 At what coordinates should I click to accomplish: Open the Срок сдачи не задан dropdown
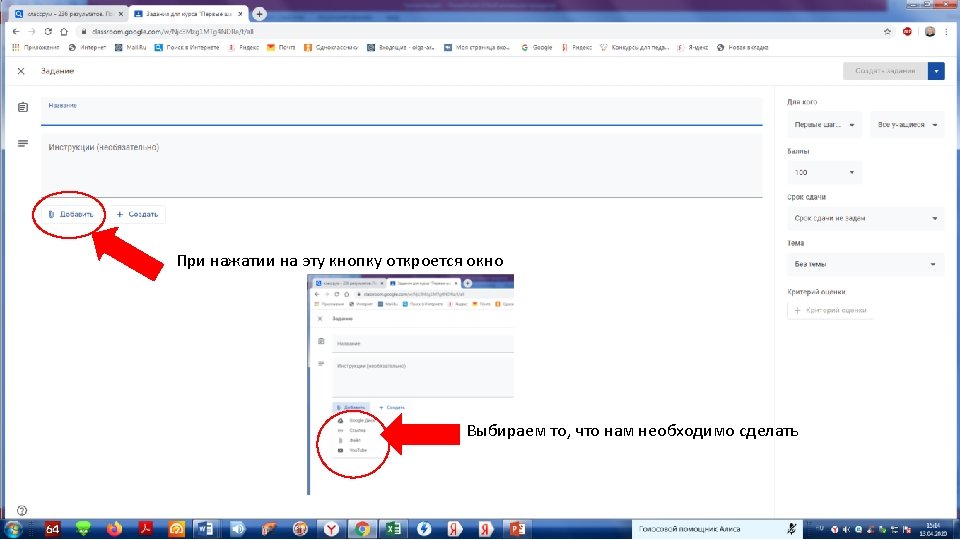pos(866,219)
